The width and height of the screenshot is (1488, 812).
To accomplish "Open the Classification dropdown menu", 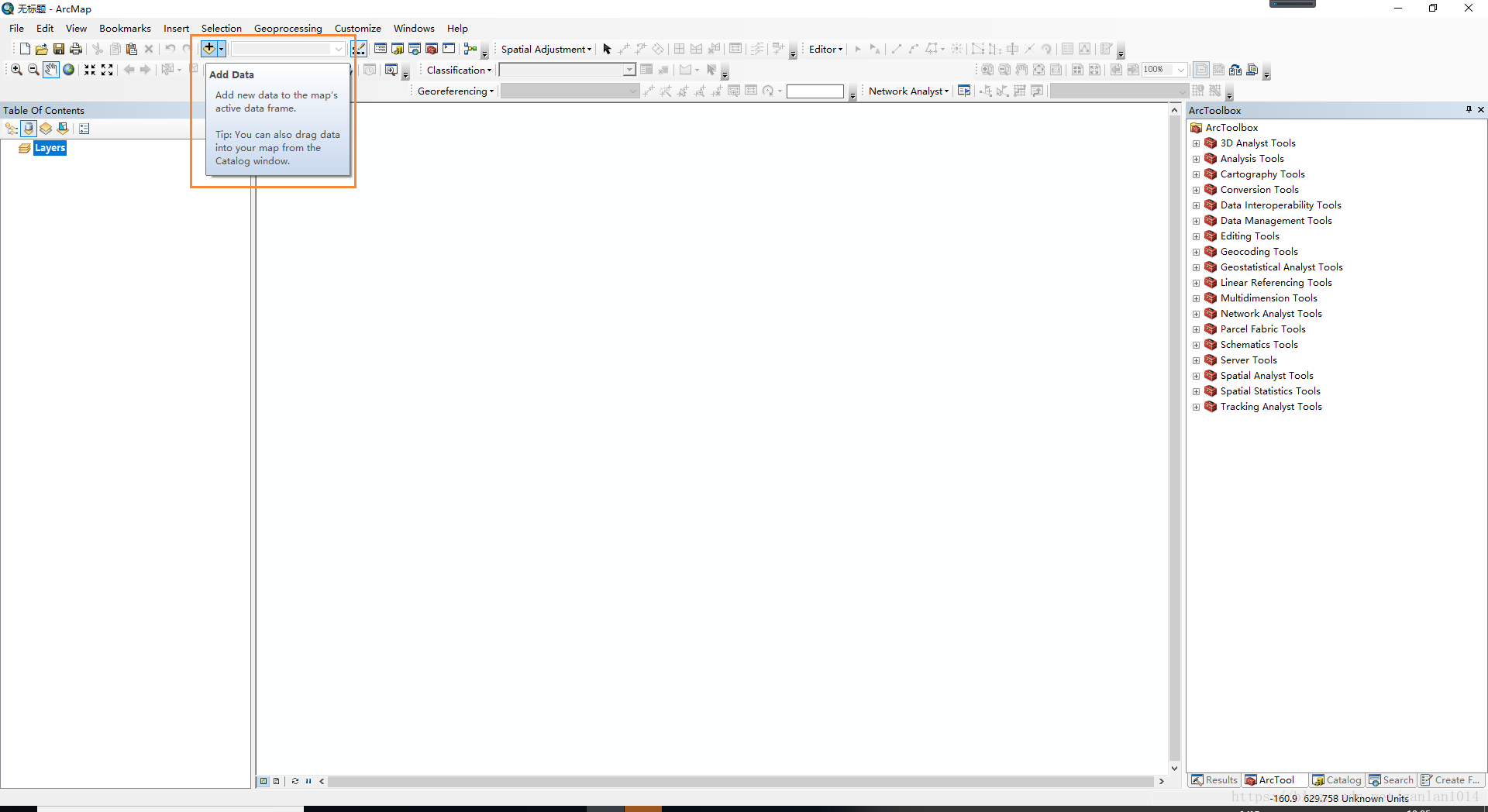I will click(x=459, y=70).
